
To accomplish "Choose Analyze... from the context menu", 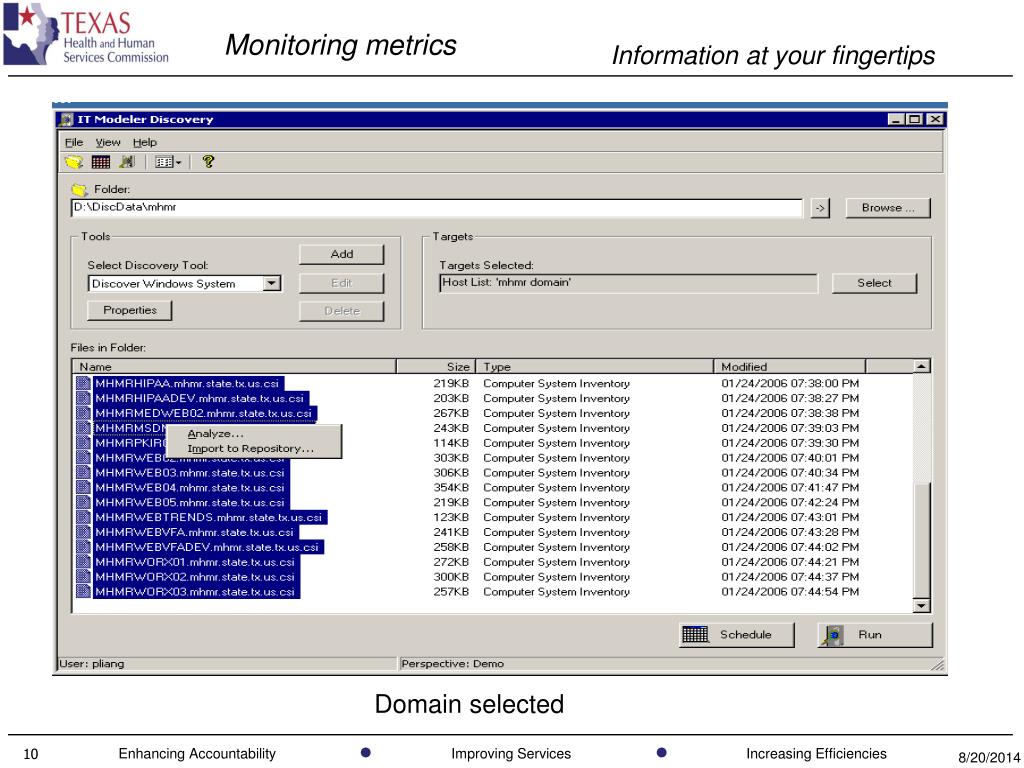I will point(254,434).
